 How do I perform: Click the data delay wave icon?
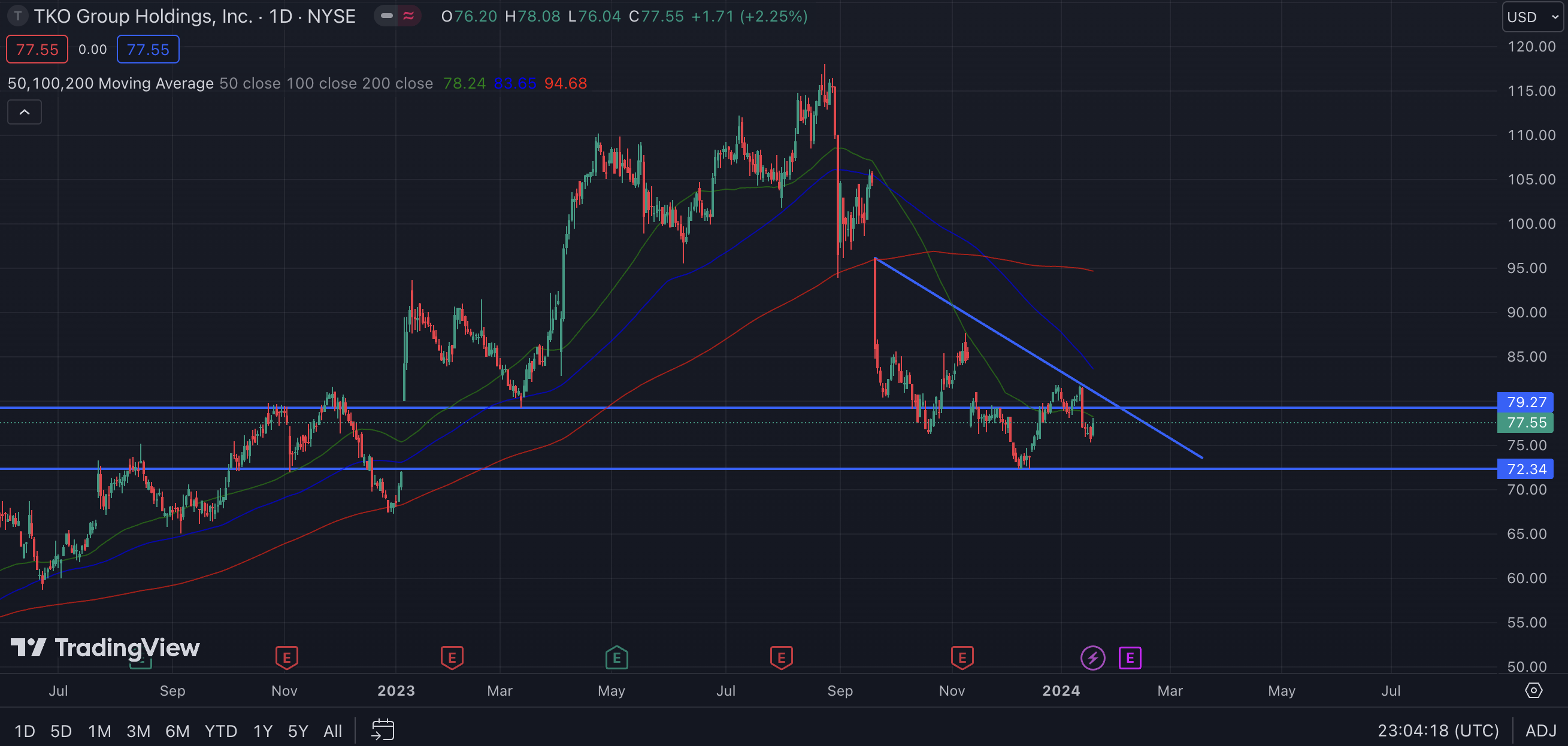409,16
